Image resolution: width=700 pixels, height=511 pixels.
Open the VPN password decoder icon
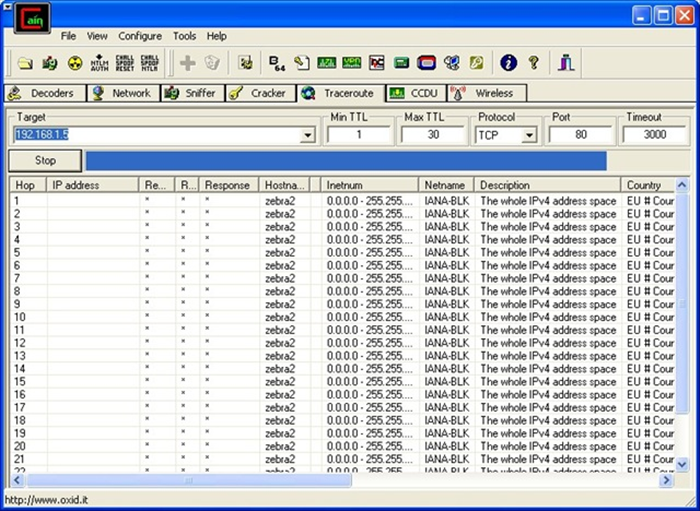(x=351, y=63)
